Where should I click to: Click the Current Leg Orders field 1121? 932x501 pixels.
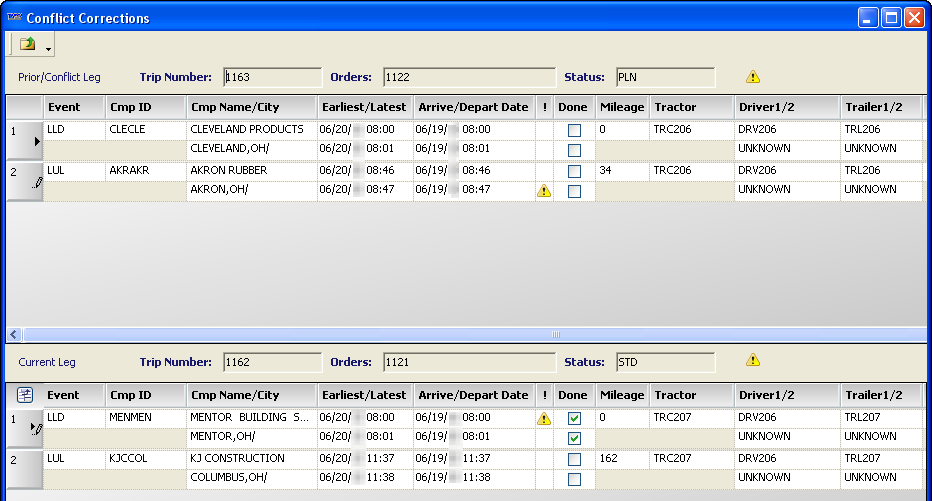click(469, 362)
